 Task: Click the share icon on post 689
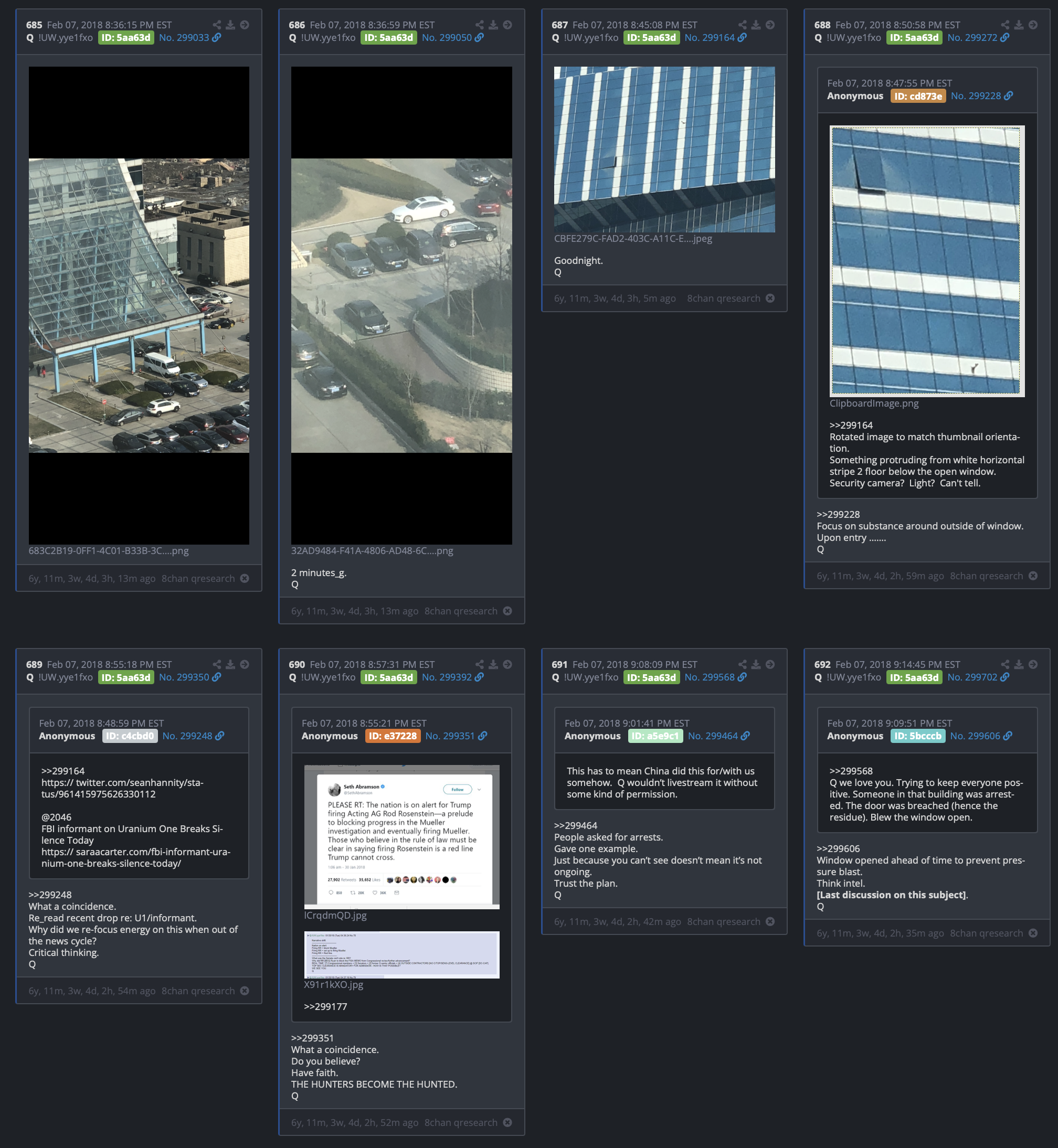216,664
